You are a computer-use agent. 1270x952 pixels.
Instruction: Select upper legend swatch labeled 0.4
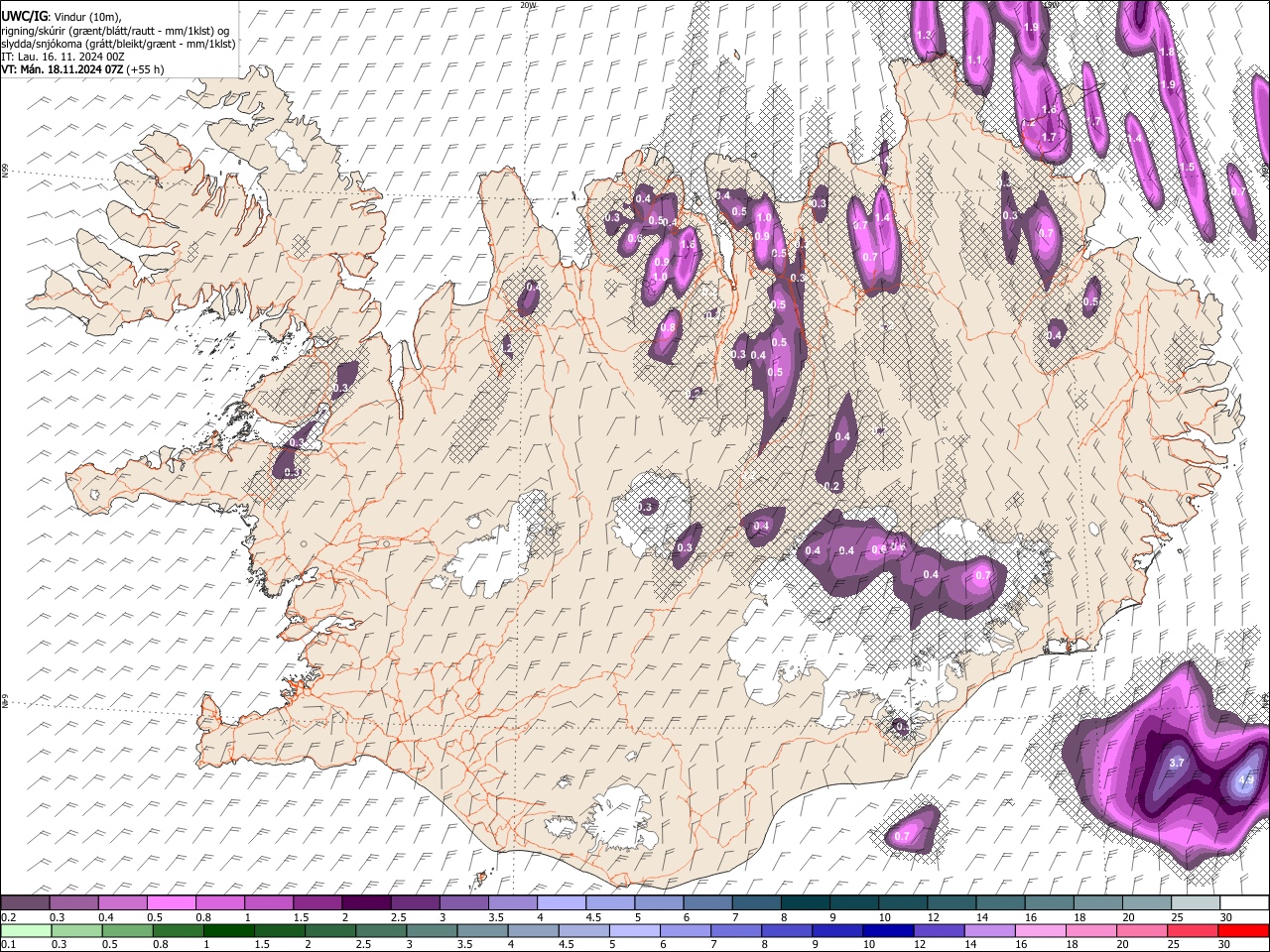click(x=122, y=903)
